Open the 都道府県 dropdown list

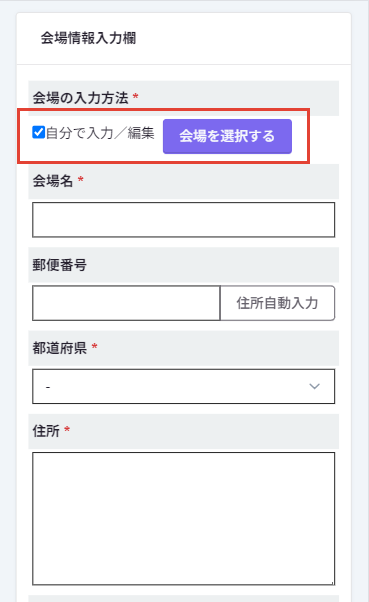tap(184, 386)
